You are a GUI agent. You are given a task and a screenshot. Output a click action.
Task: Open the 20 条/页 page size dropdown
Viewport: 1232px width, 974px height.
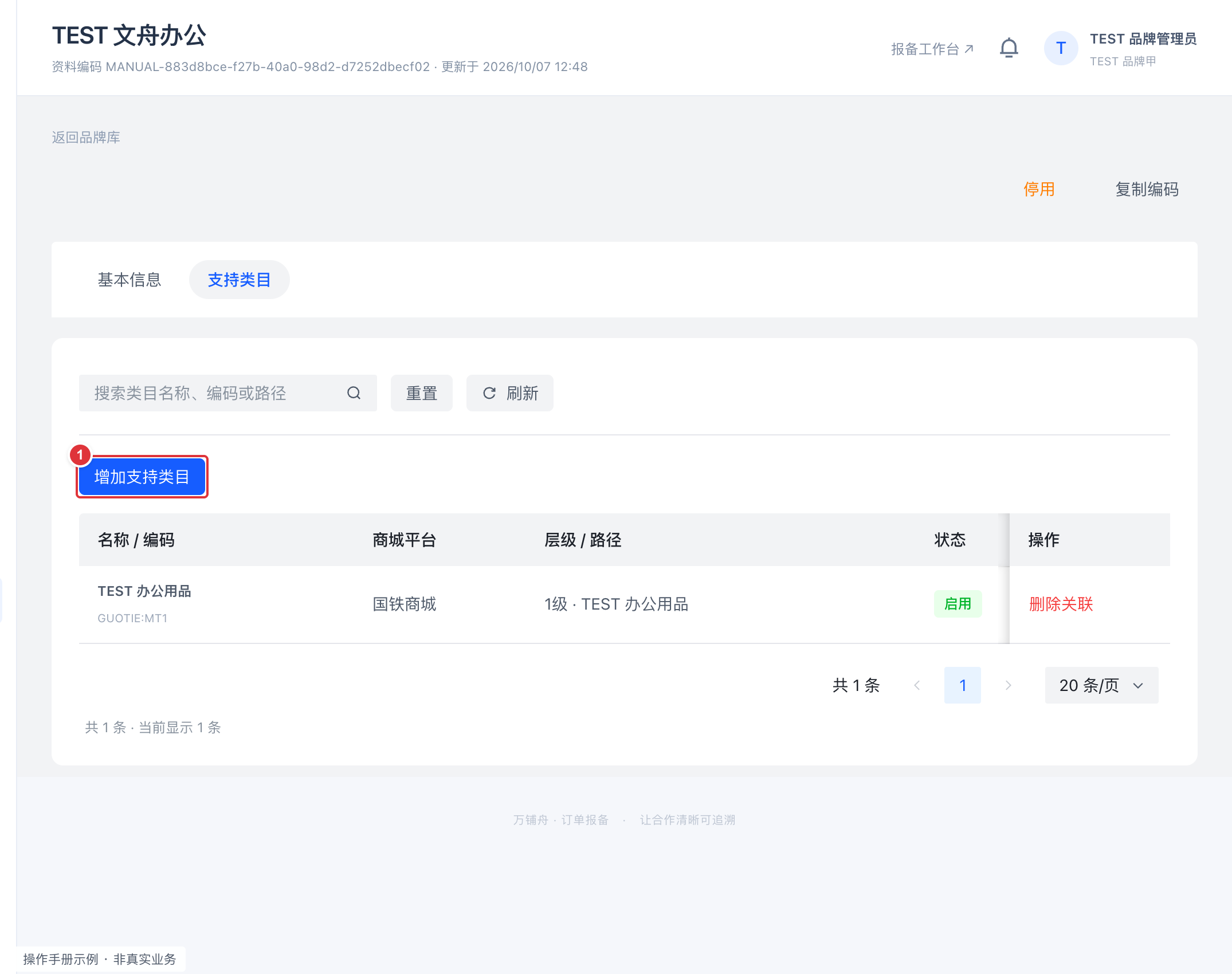coord(1101,685)
